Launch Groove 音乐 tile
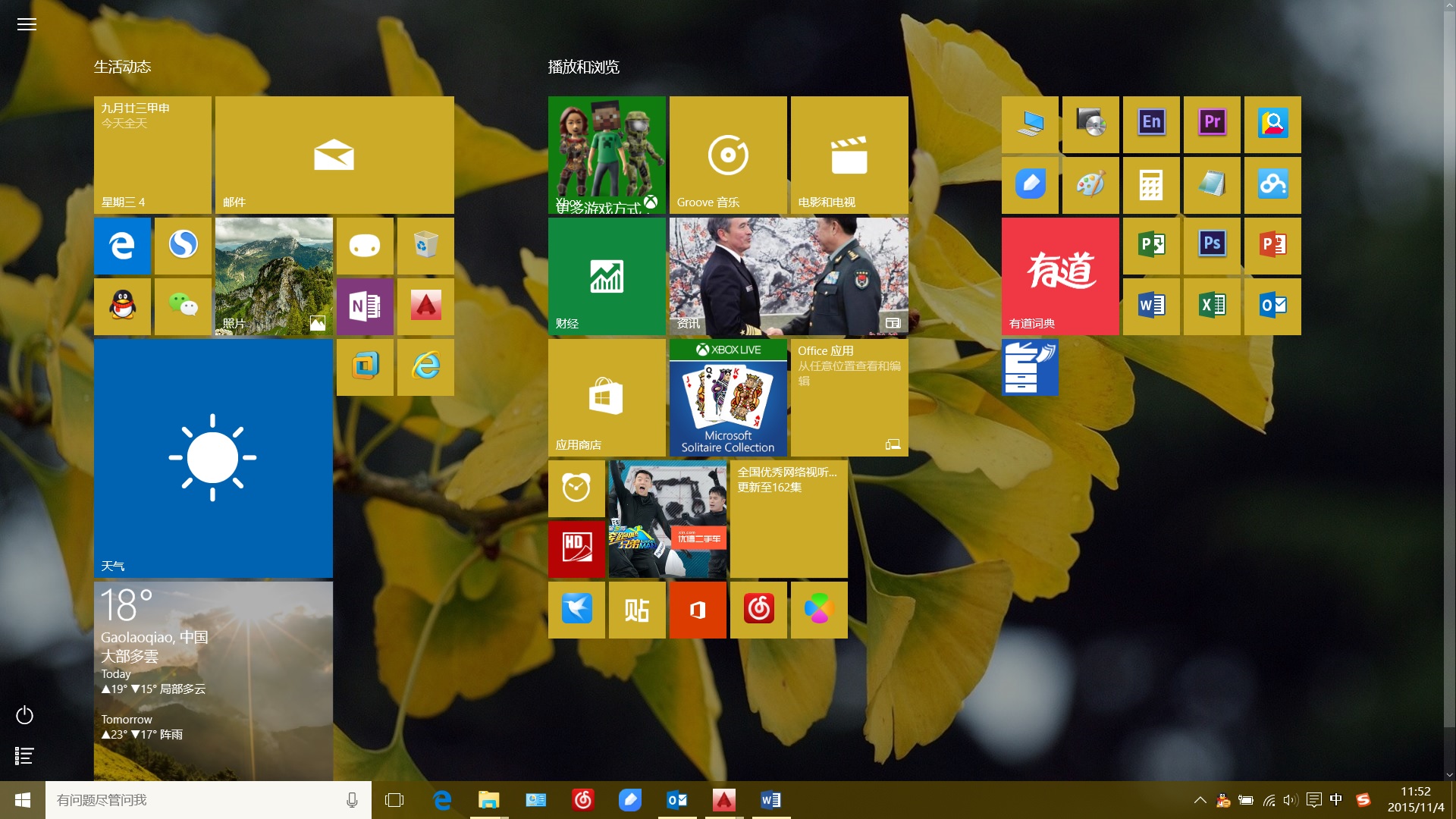This screenshot has height=819, width=1456. coord(728,155)
